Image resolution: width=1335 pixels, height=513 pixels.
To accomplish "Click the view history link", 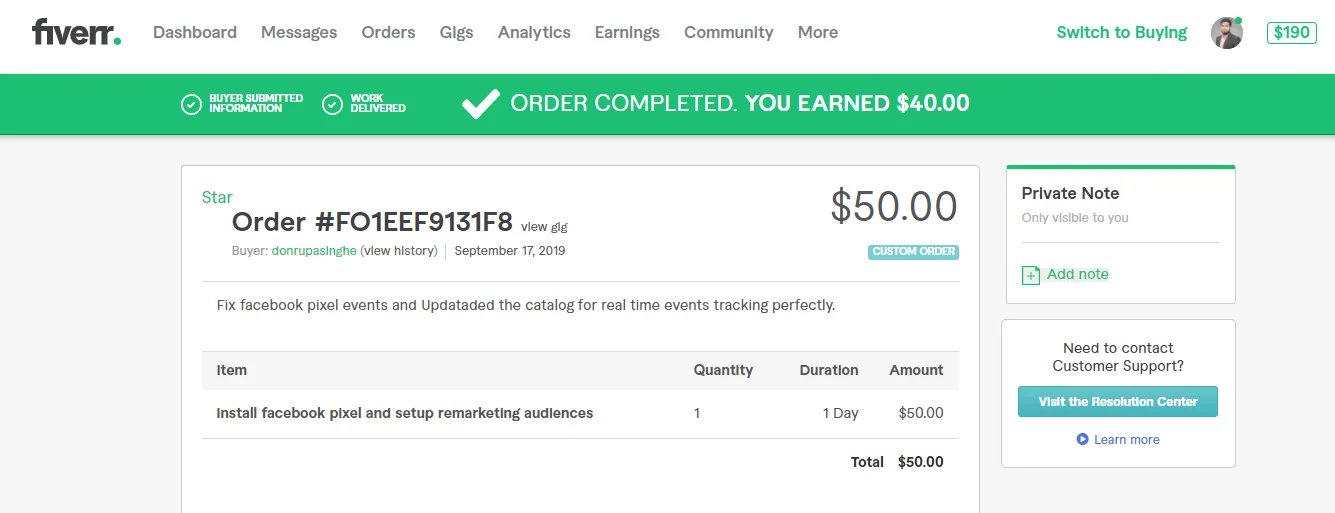I will click(x=400, y=251).
